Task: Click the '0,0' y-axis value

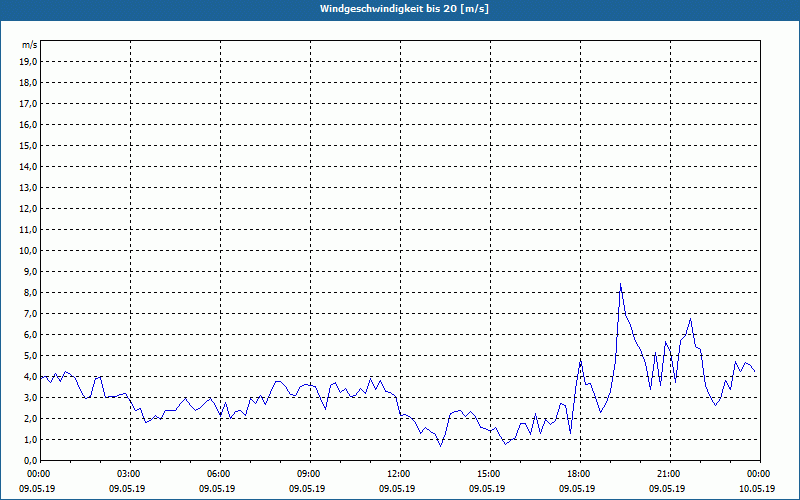Action: point(30,461)
